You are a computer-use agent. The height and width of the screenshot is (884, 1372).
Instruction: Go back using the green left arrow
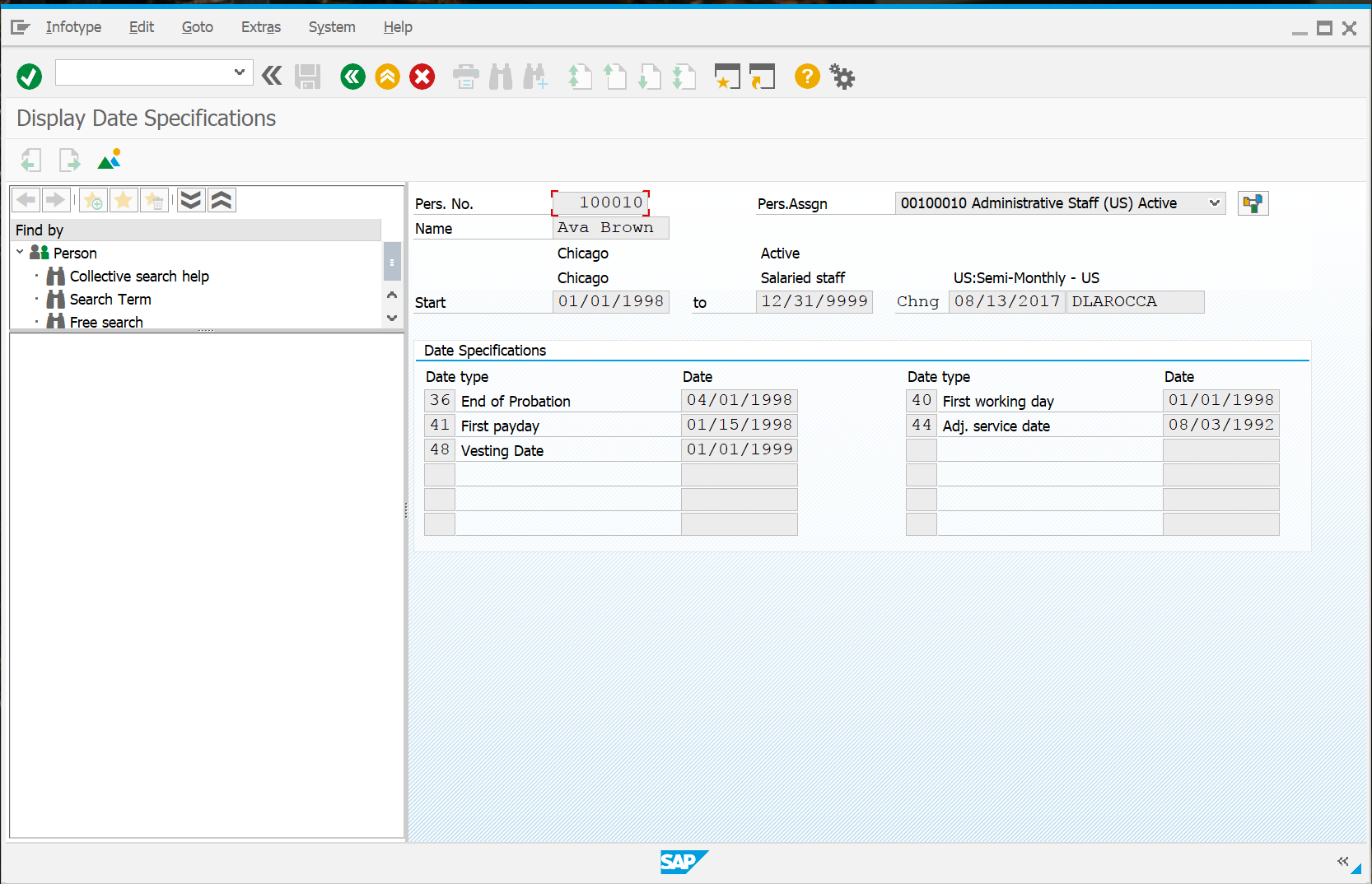352,76
